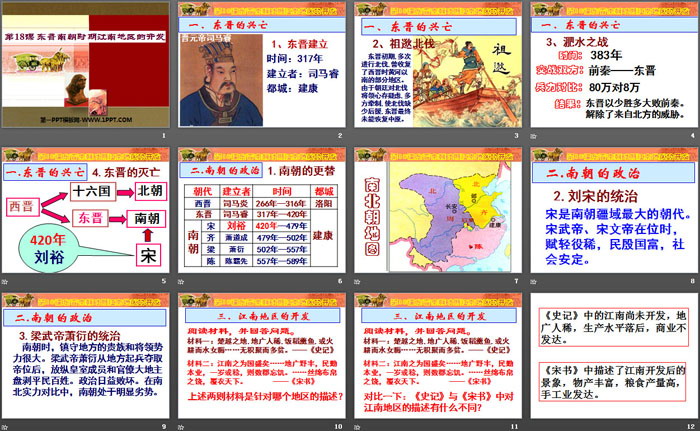This screenshot has height=431, width=700.
Task: Click slide number label 8
Action: (693, 281)
